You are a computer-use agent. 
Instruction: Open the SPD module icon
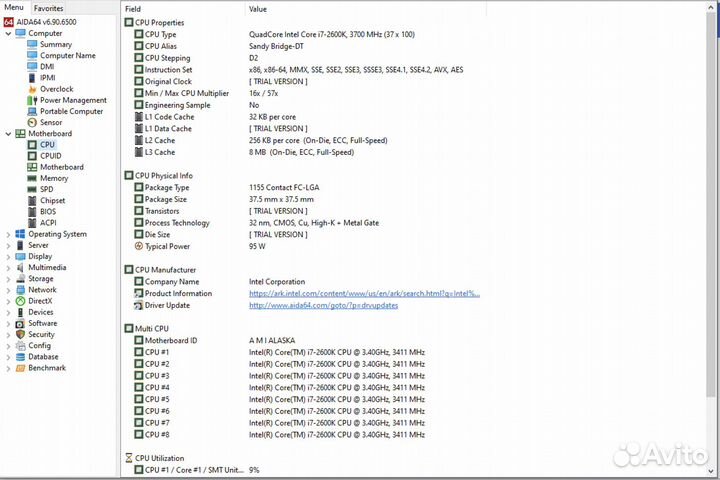click(x=32, y=189)
